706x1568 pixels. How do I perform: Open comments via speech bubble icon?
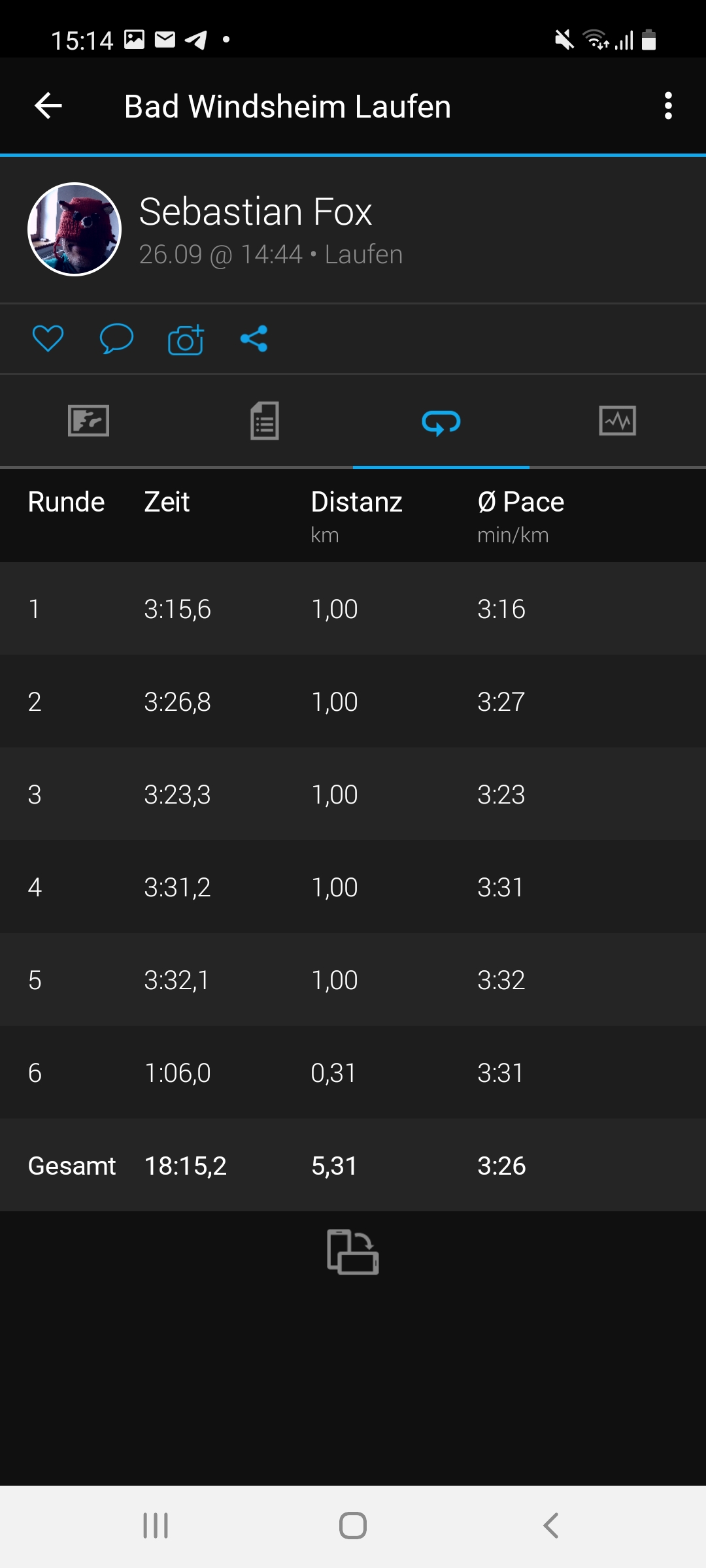[x=116, y=338]
